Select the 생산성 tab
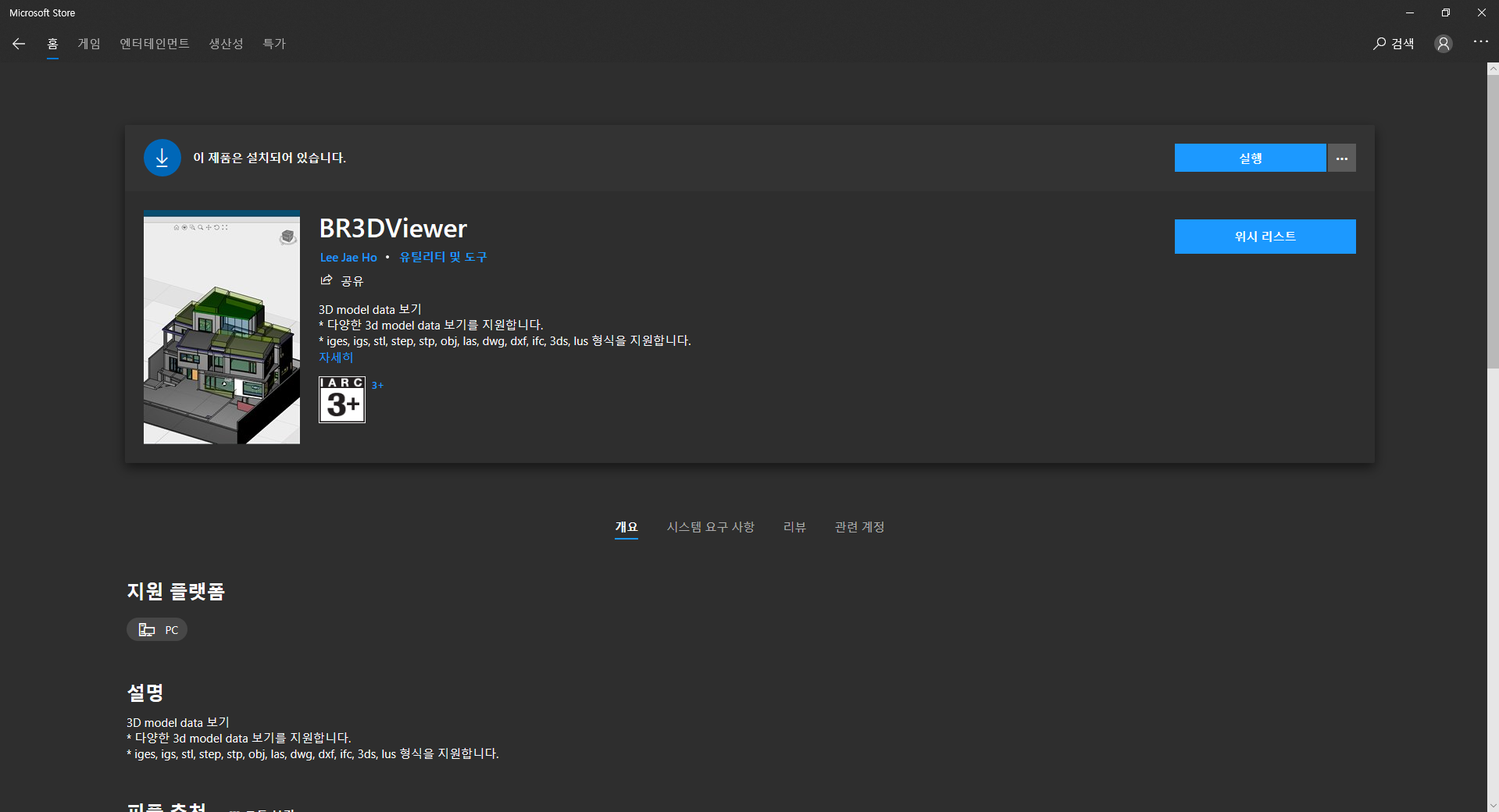Image resolution: width=1499 pixels, height=812 pixels. click(227, 44)
